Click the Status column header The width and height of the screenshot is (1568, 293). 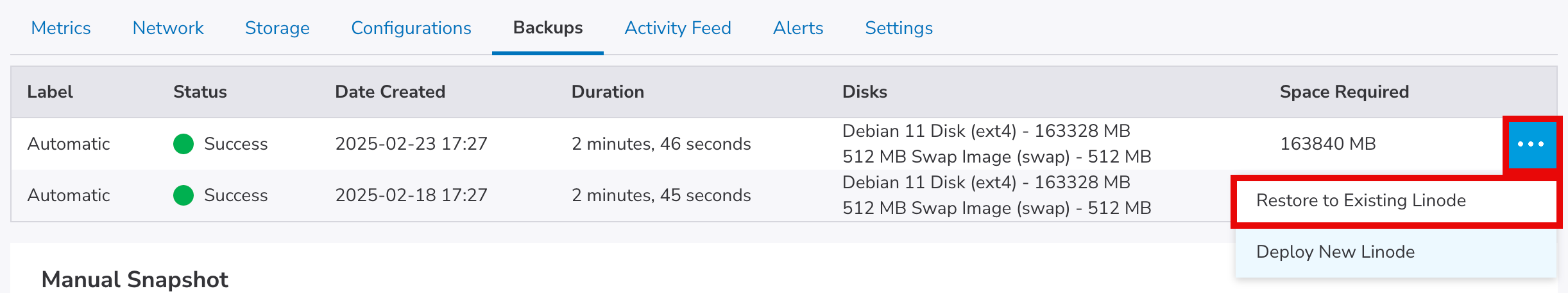click(x=200, y=92)
